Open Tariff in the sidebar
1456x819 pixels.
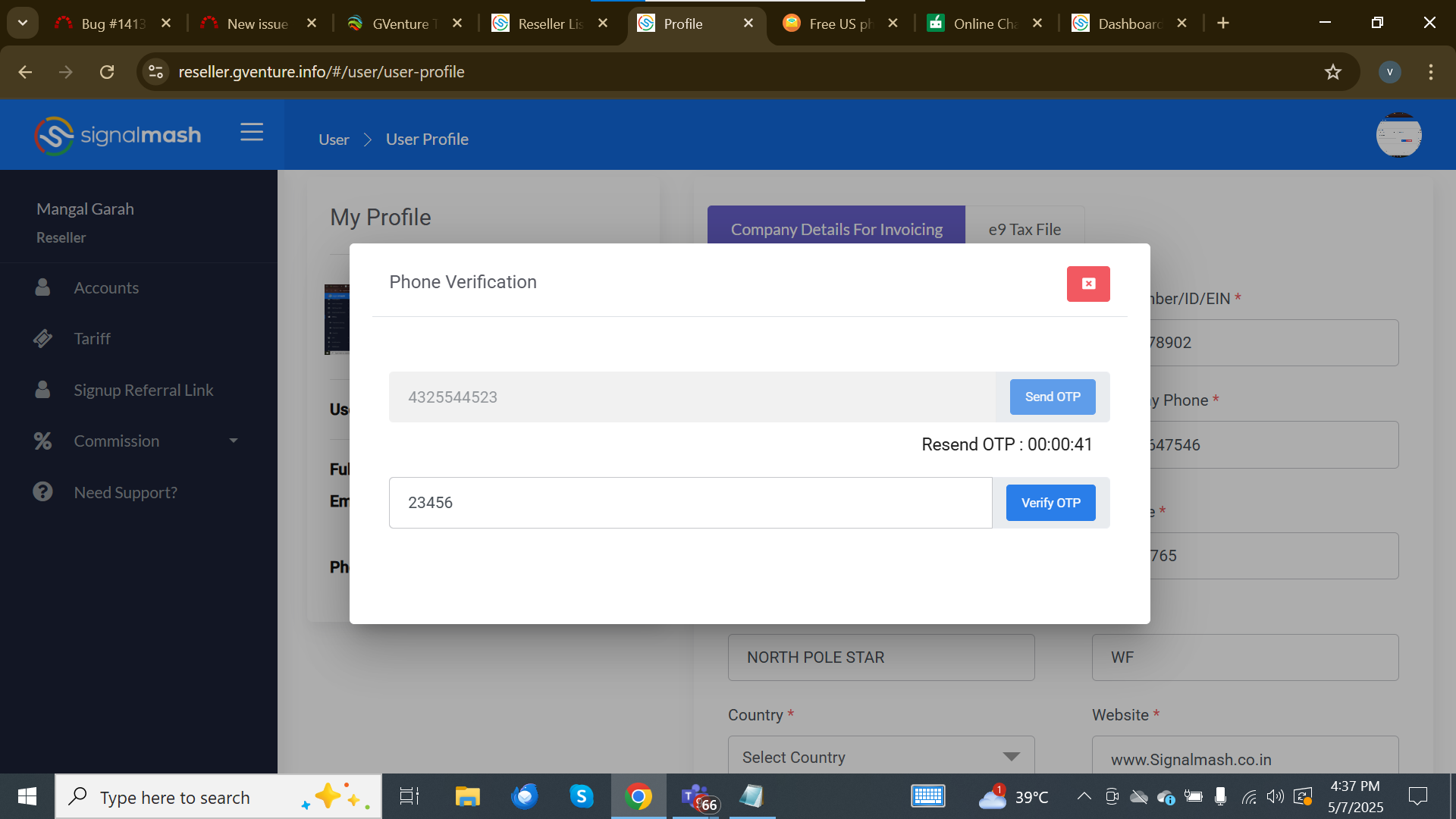click(92, 339)
